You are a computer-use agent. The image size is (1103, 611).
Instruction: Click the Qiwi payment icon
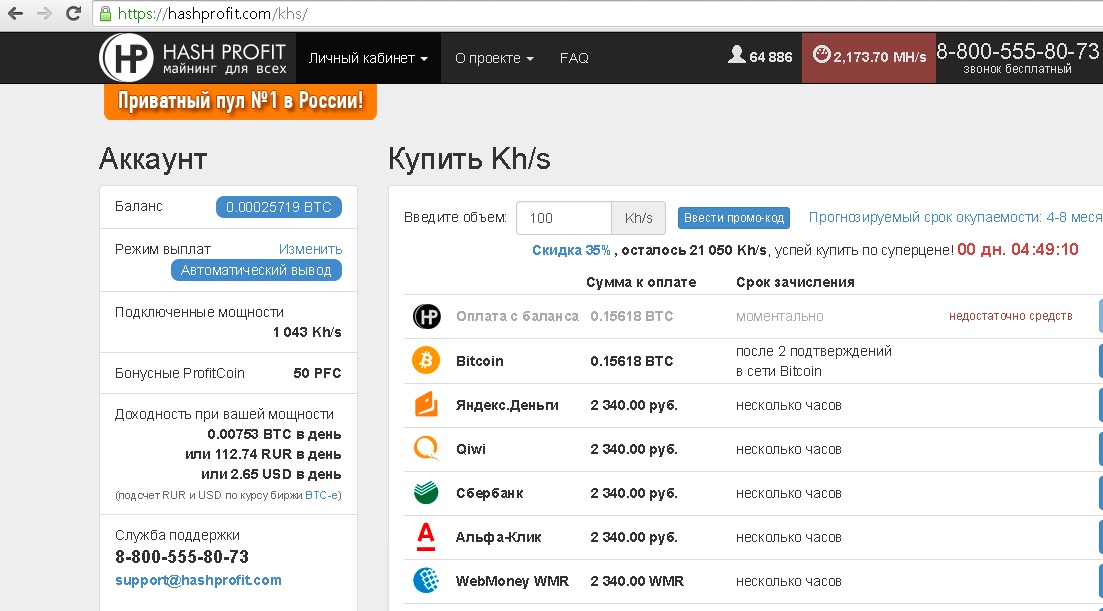pos(426,449)
